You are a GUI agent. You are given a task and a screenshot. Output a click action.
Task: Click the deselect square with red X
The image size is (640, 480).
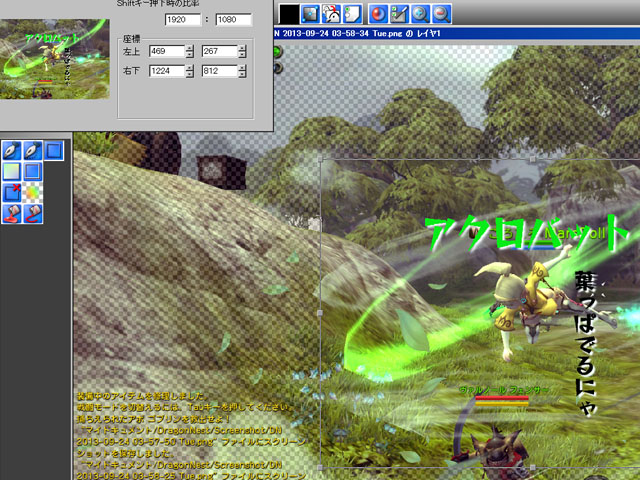tap(12, 193)
